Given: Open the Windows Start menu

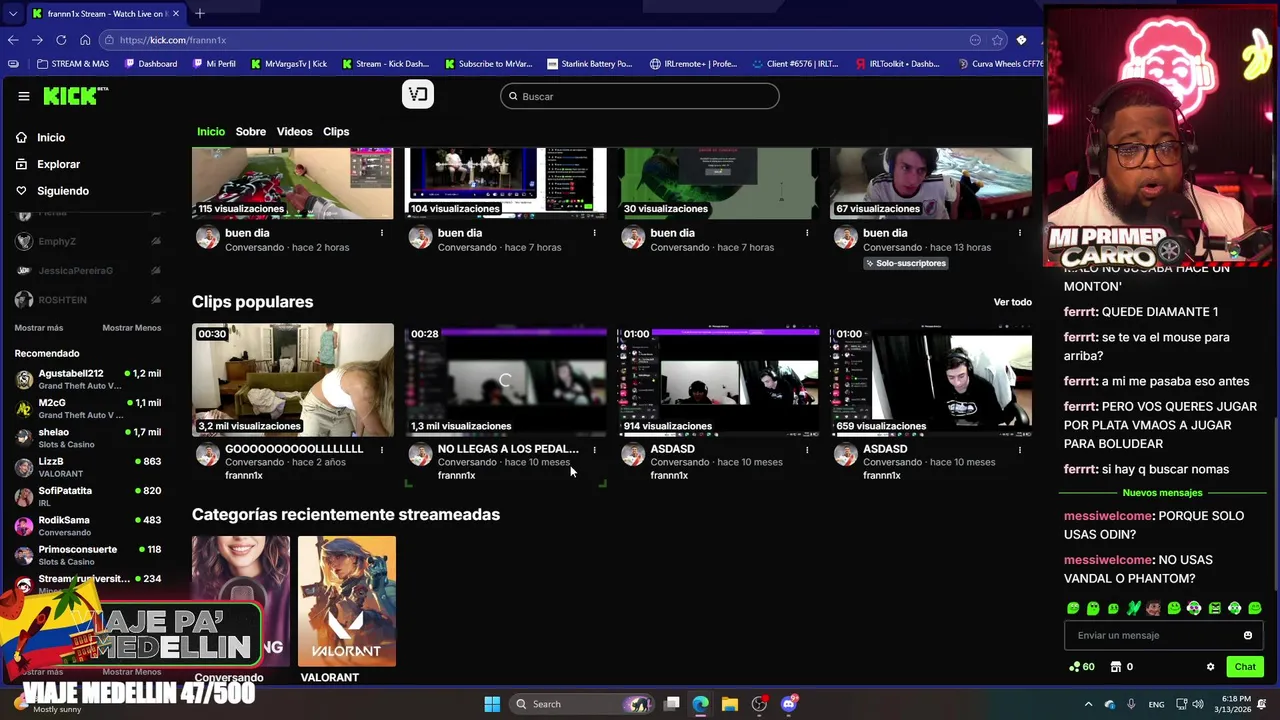Looking at the screenshot, I should tap(492, 704).
